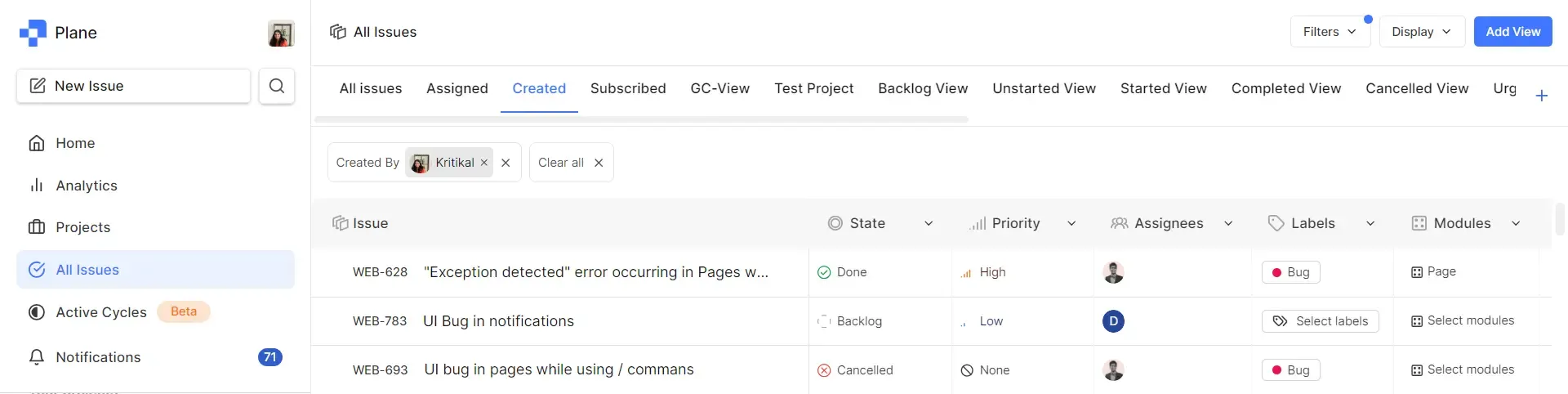Click the horizontal tabs scrollbar
This screenshot has height=394, width=1568.
pos(641,119)
